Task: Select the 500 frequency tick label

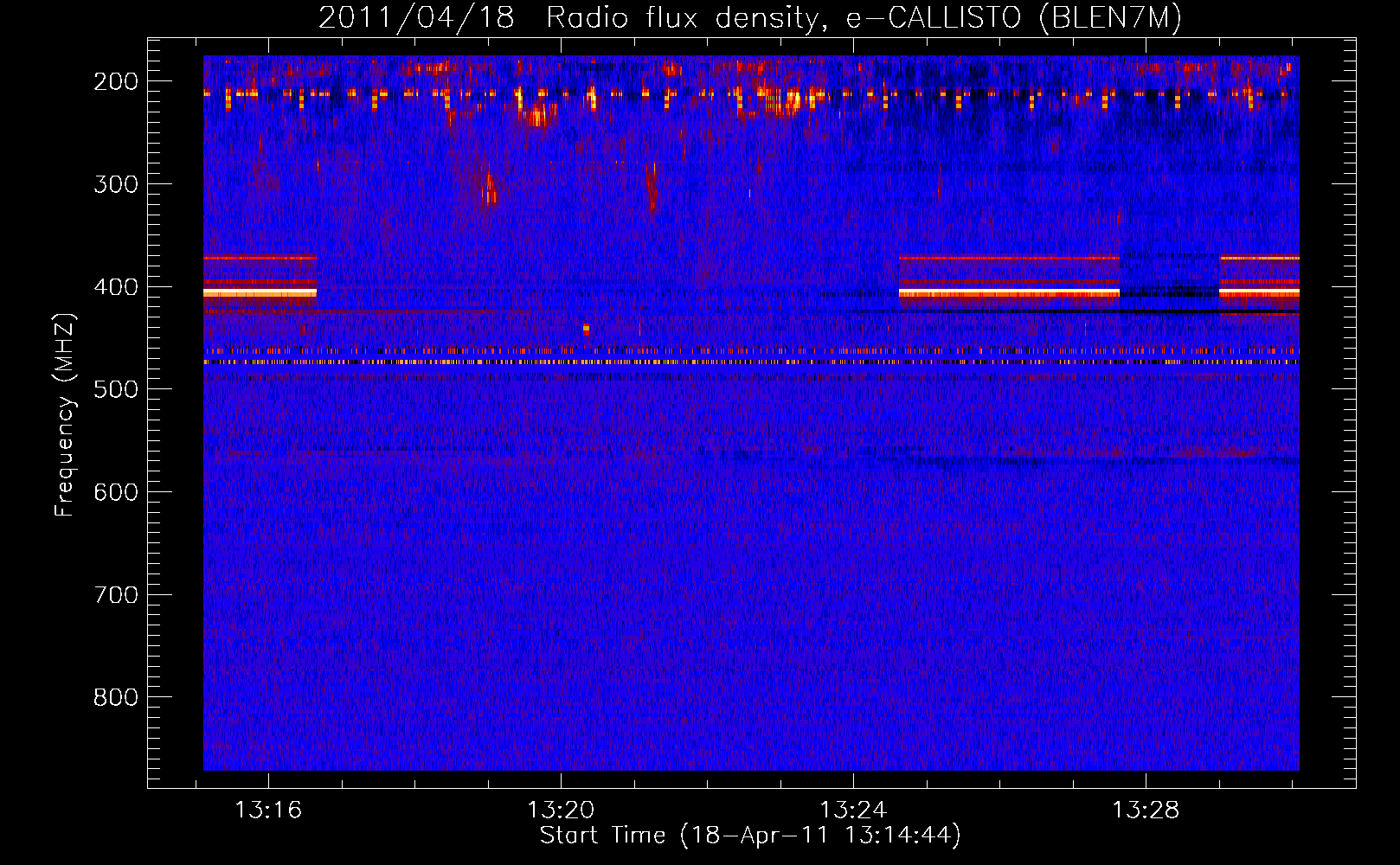Action: point(116,389)
